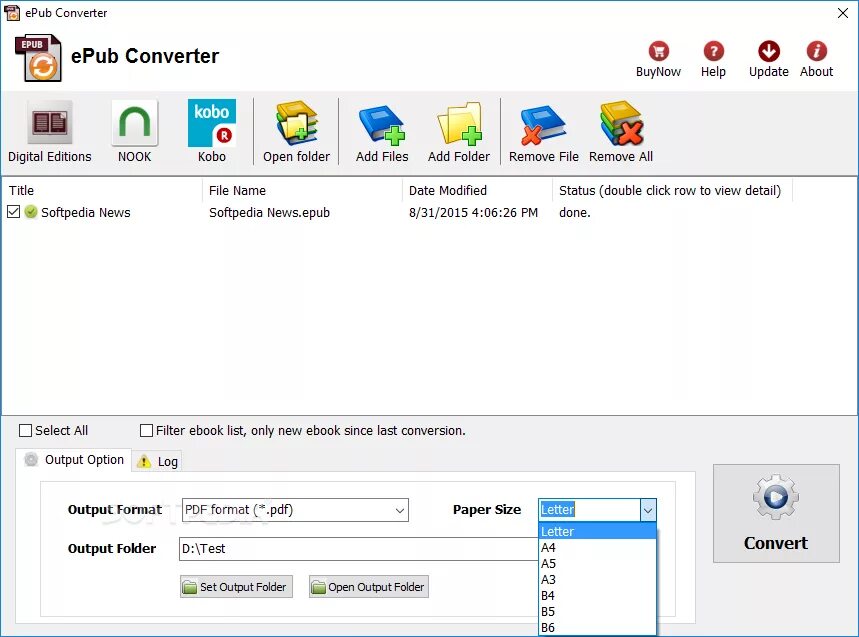859x637 pixels.
Task: Uncheck the Softpedia News row checkbox
Action: [x=14, y=211]
